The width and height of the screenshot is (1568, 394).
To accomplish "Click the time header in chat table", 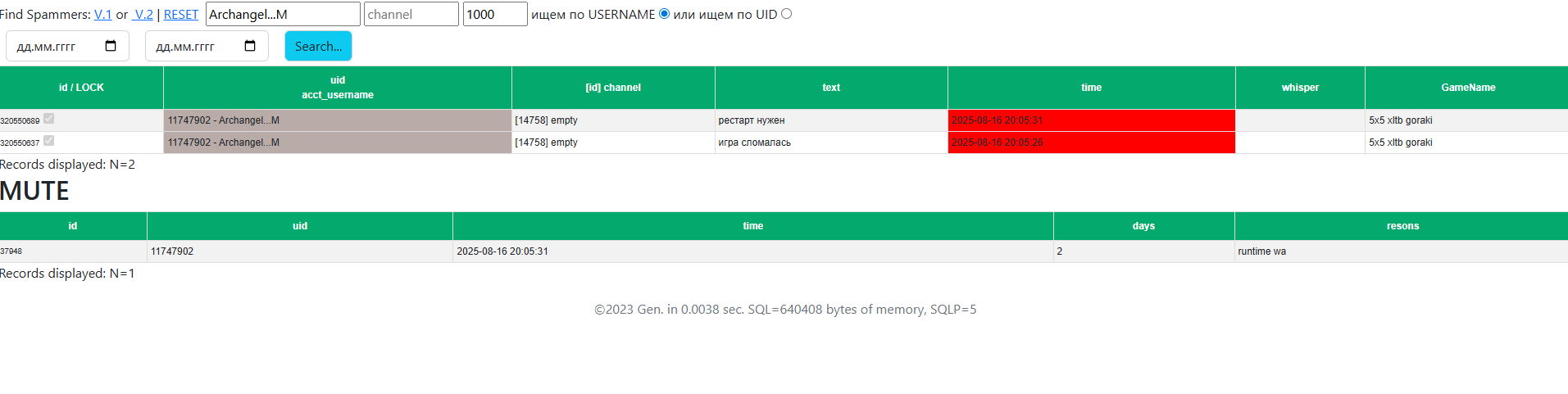I will 1091,88.
